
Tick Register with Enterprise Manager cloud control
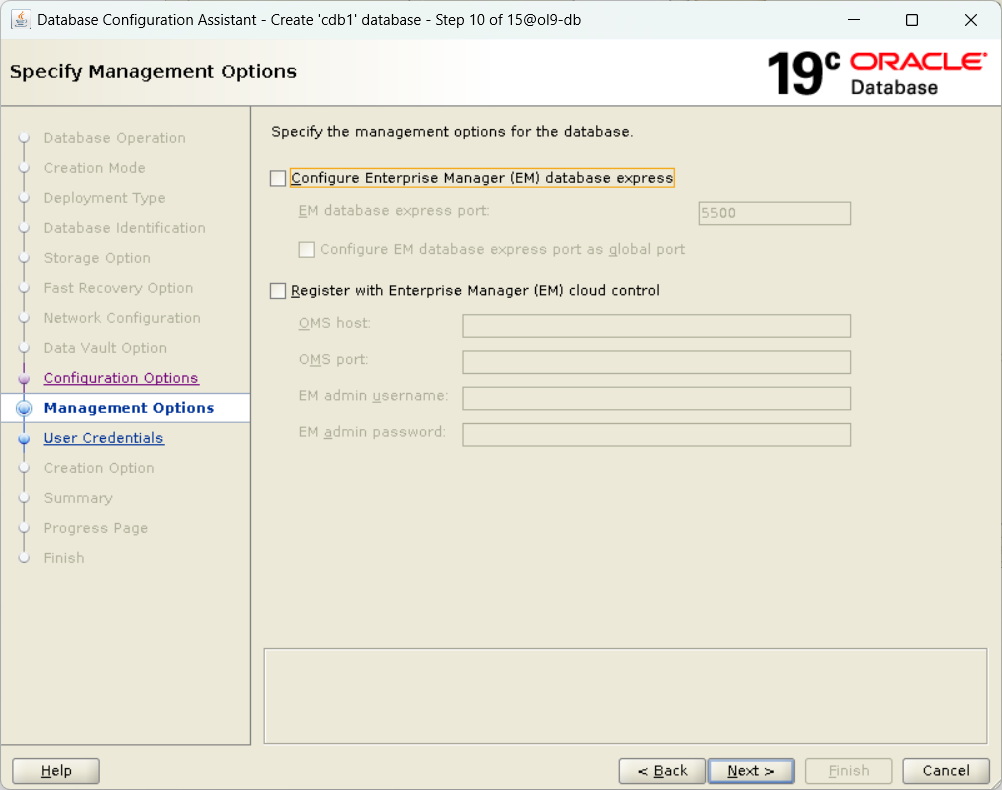point(278,291)
